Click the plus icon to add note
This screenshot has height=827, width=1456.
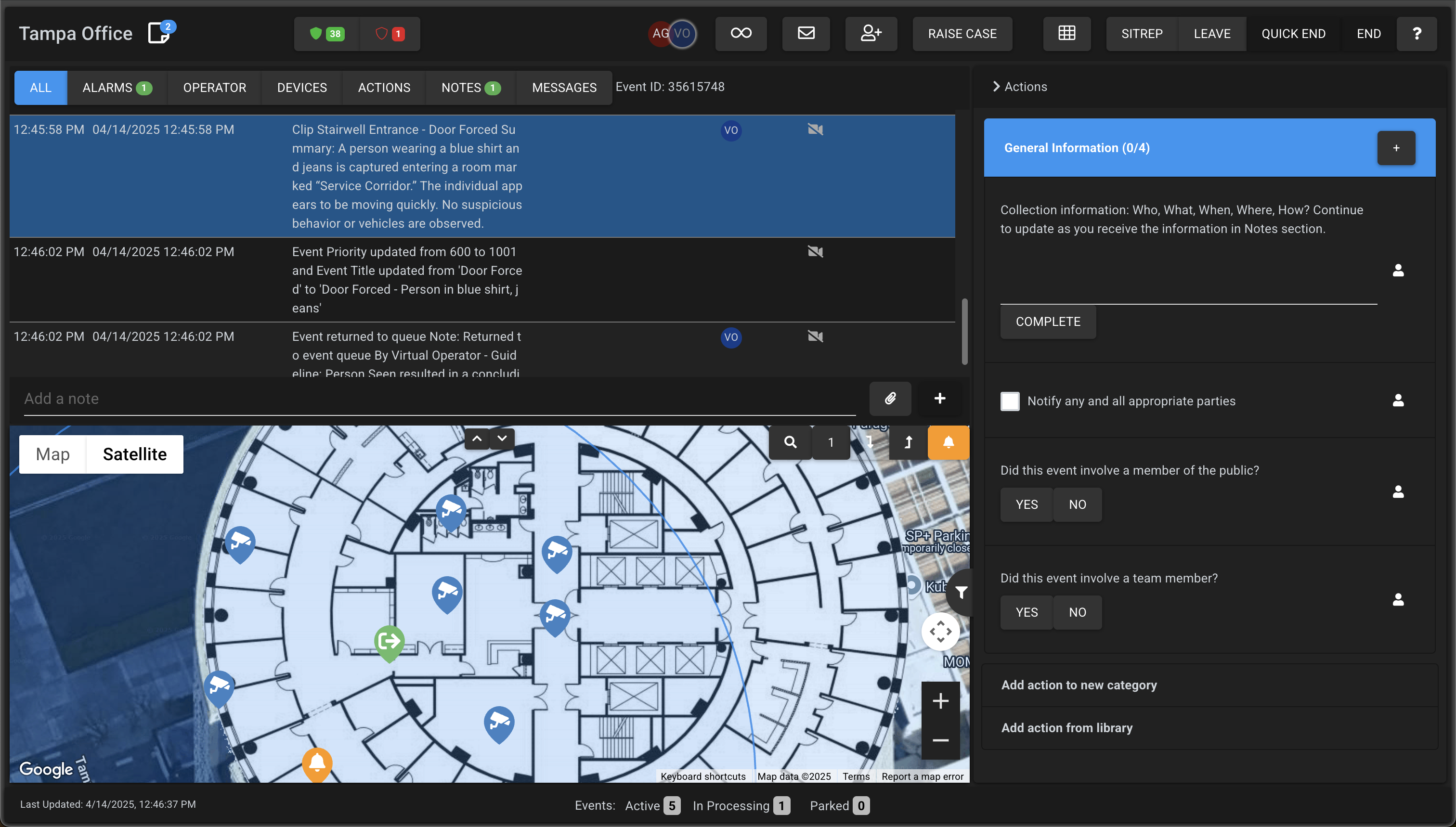pyautogui.click(x=940, y=398)
